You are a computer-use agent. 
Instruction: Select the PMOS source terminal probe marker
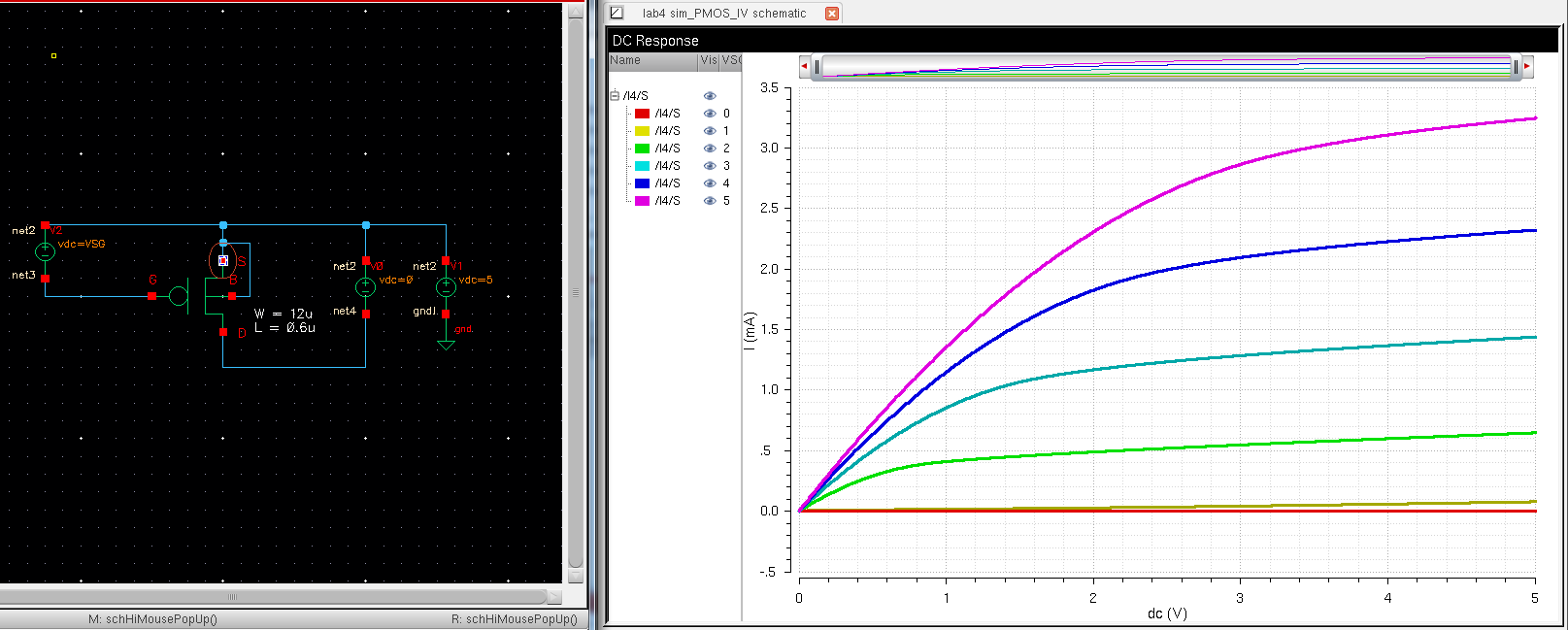[223, 260]
